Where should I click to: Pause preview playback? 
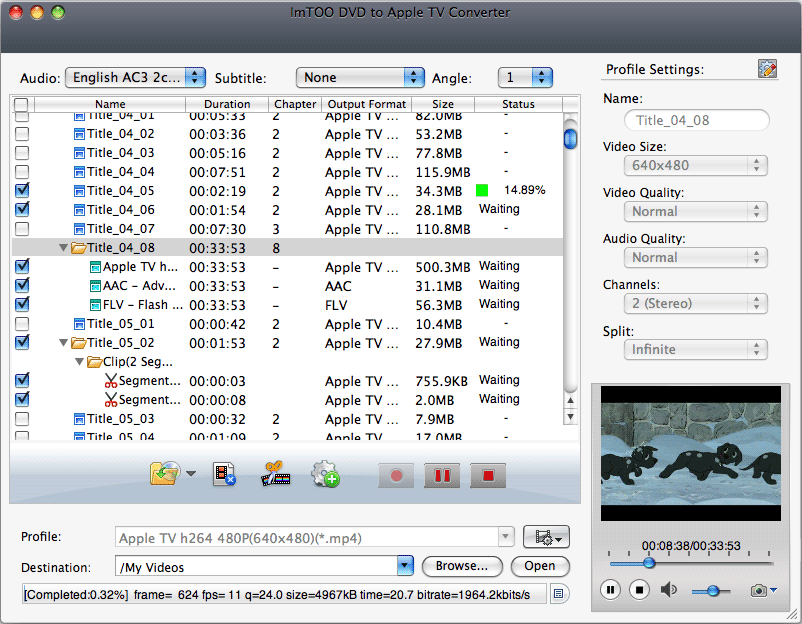610,590
